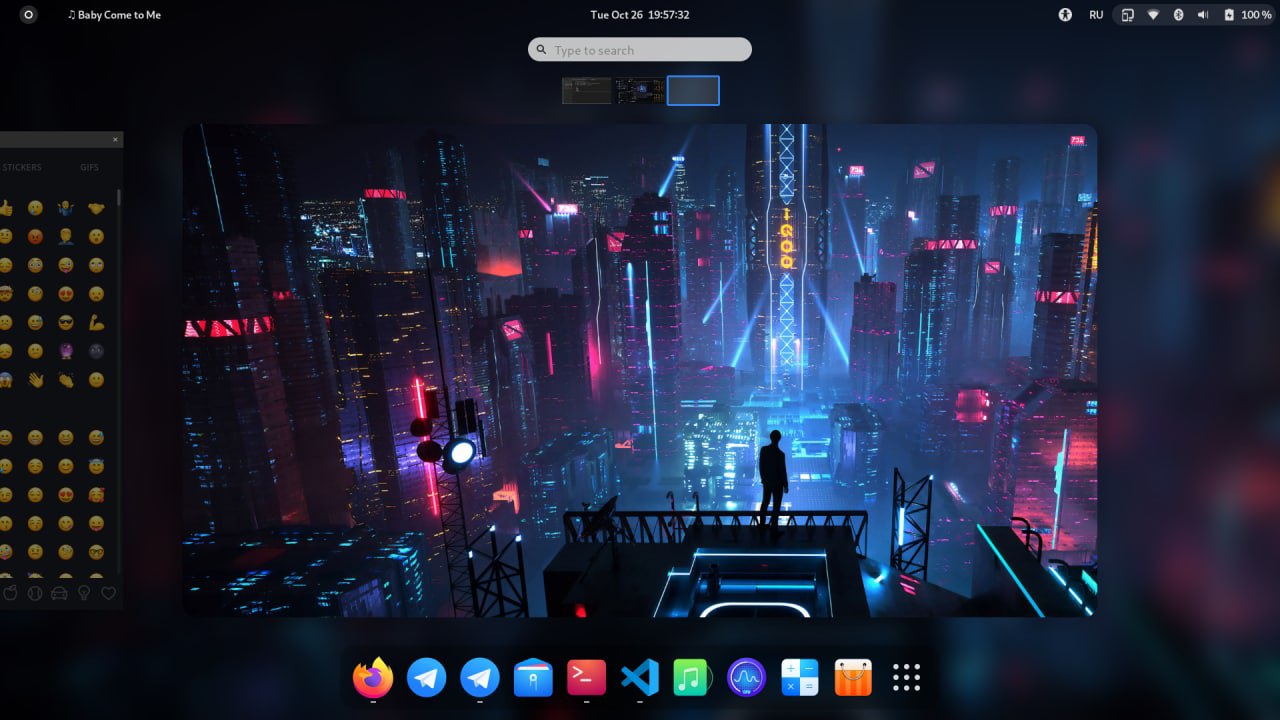1280x720 pixels.
Task: Open the Telegram icon beside the blue wallet app
Action: click(x=480, y=678)
